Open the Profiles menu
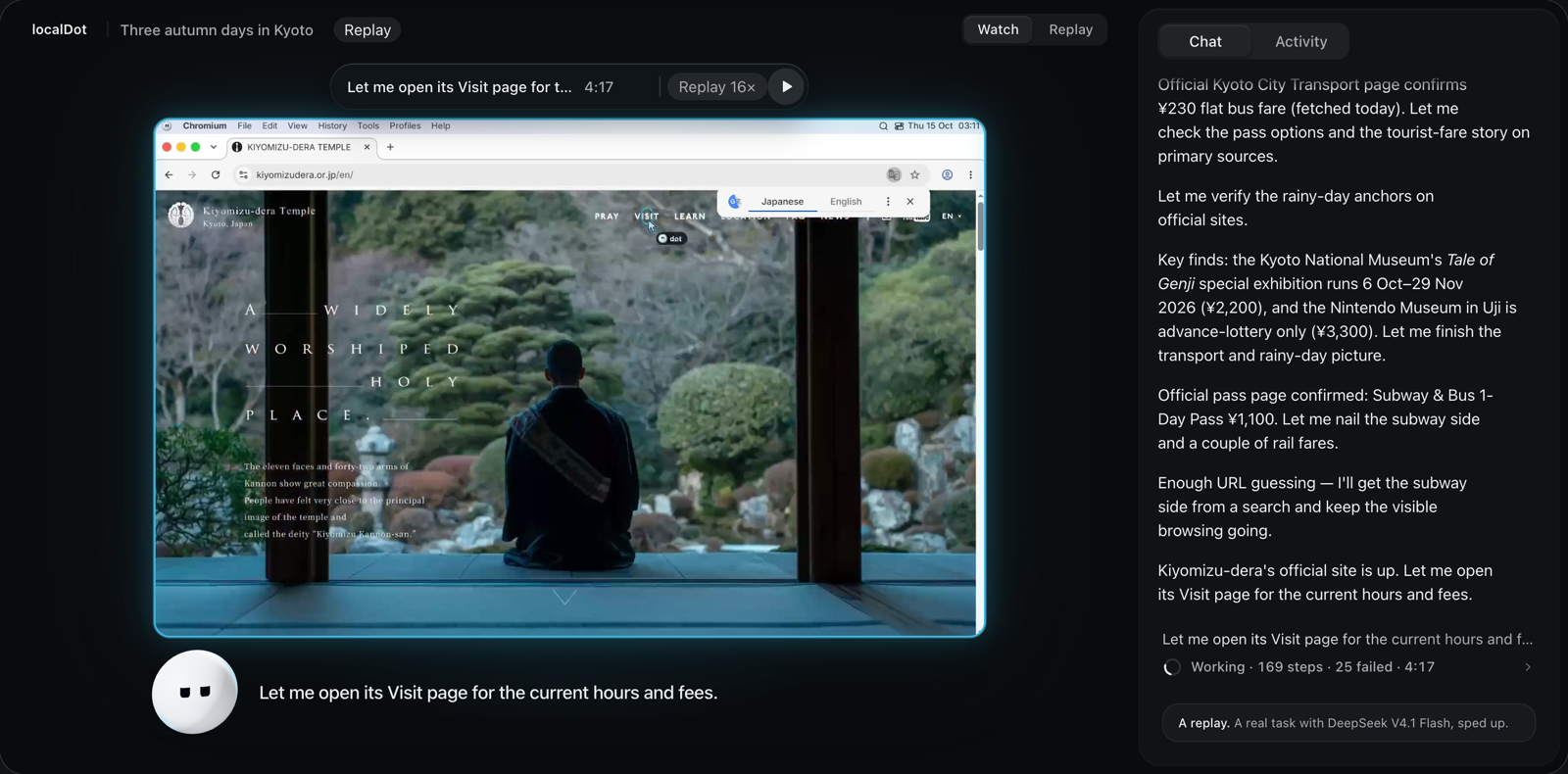This screenshot has height=774, width=1568. [405, 126]
